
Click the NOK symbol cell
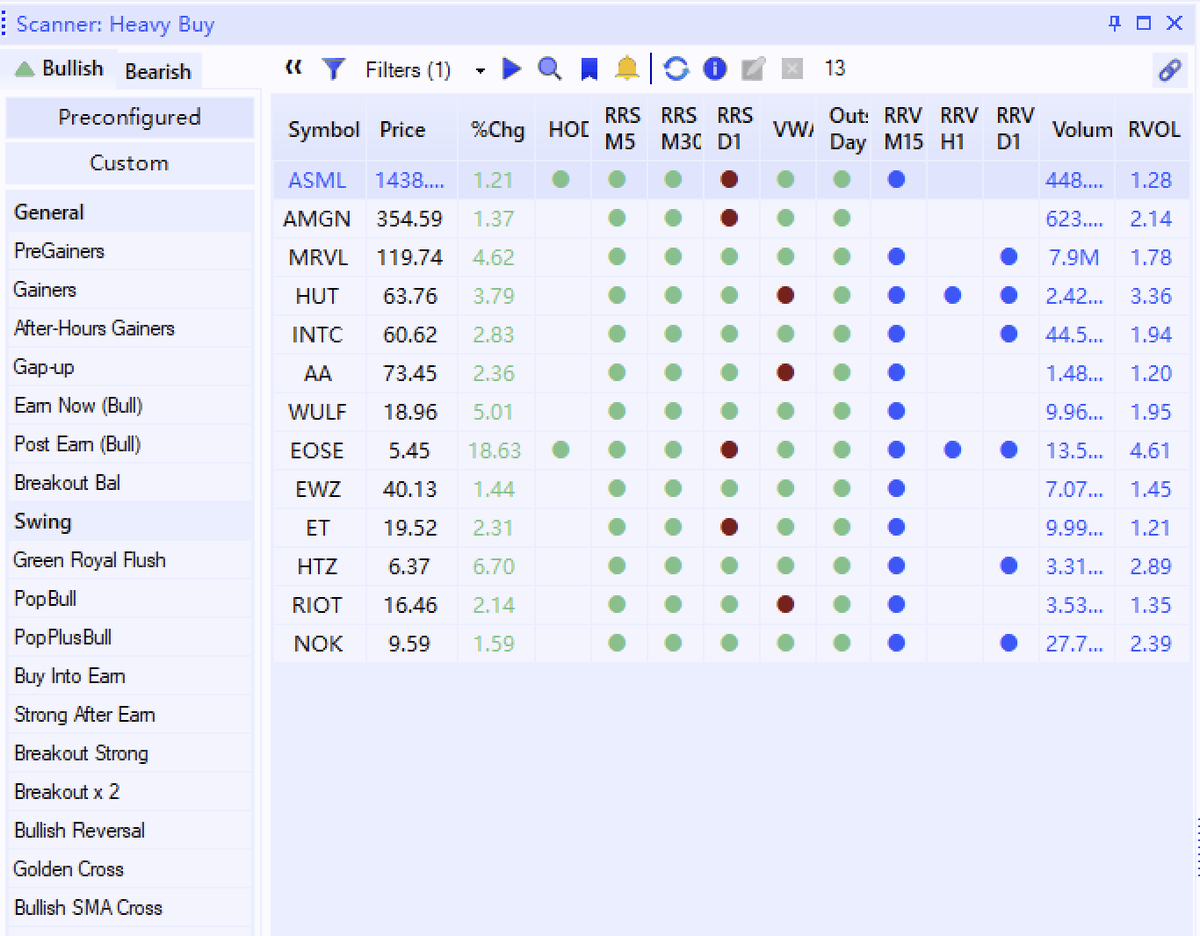320,644
